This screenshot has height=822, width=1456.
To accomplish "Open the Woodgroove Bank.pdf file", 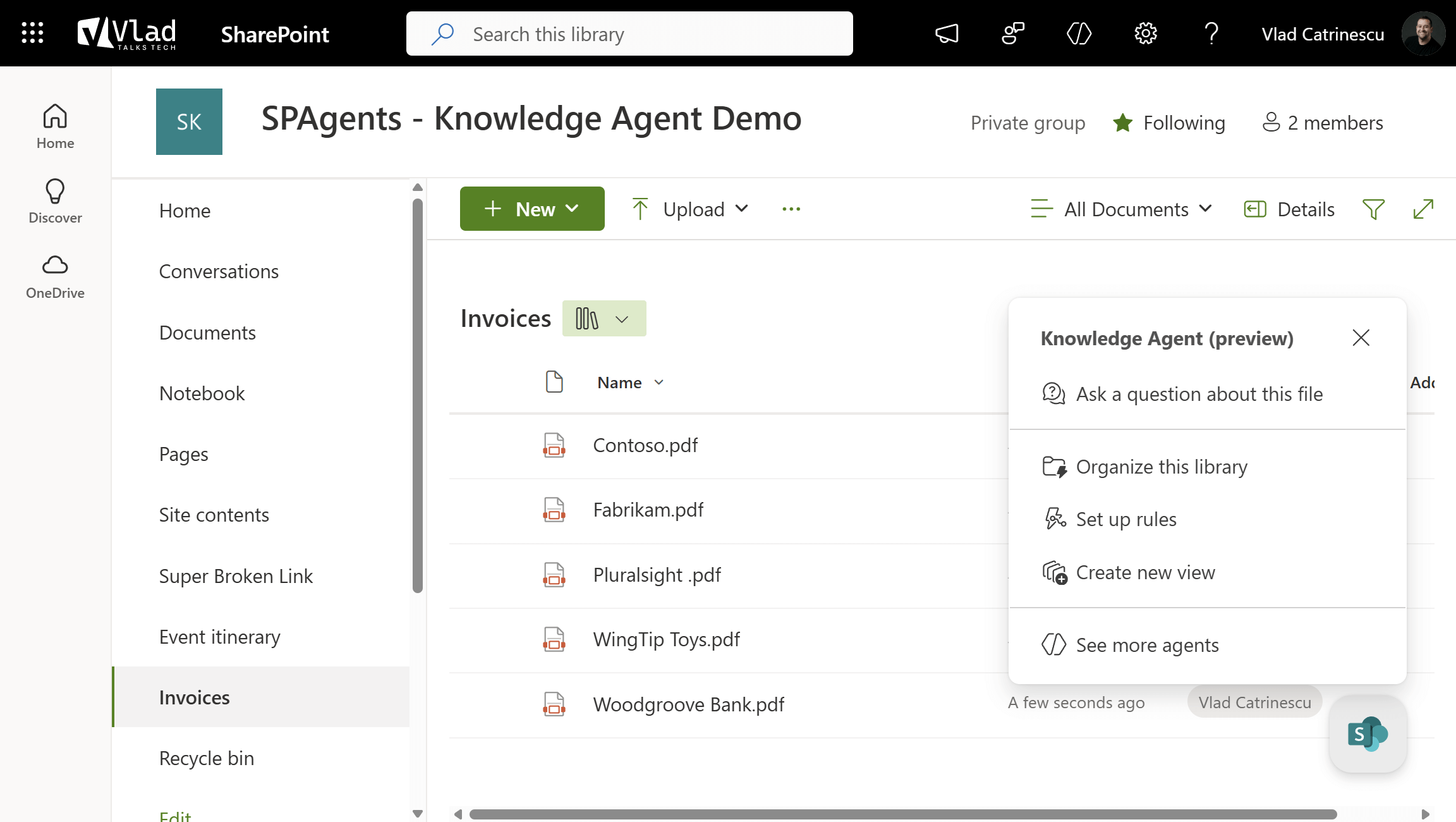I will coord(688,704).
